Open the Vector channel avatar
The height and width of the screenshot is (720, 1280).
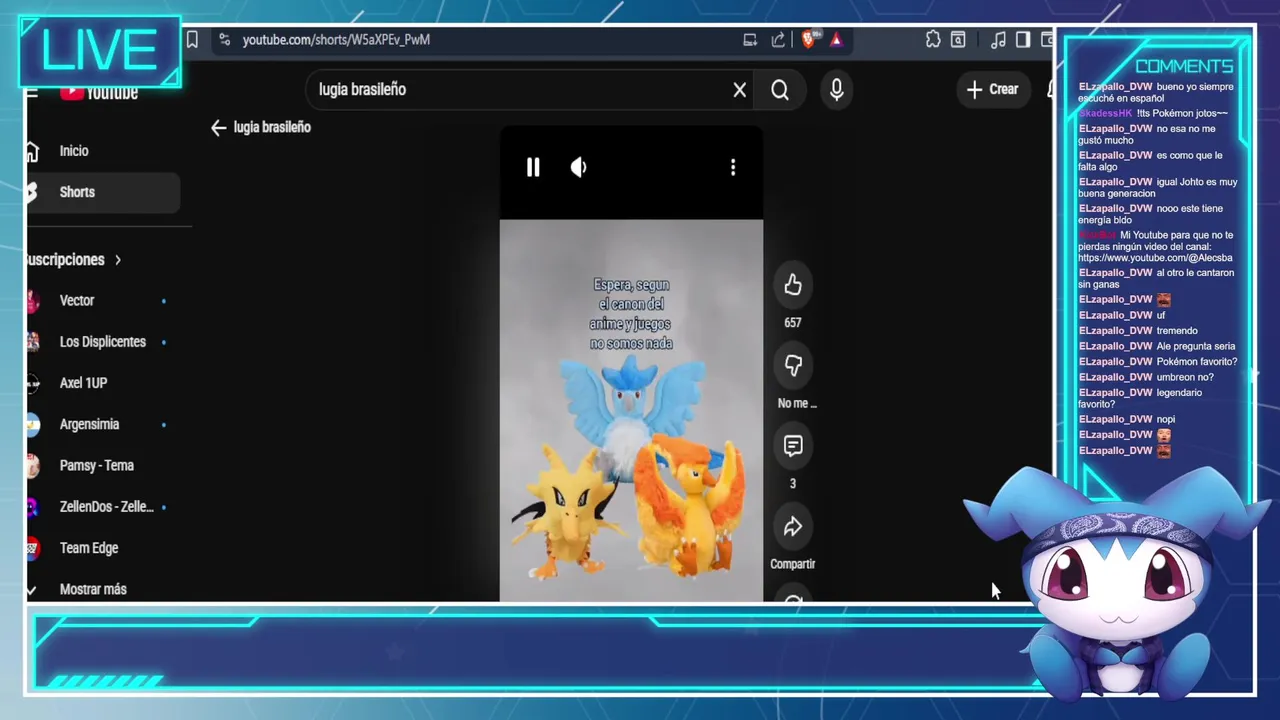tap(33, 301)
